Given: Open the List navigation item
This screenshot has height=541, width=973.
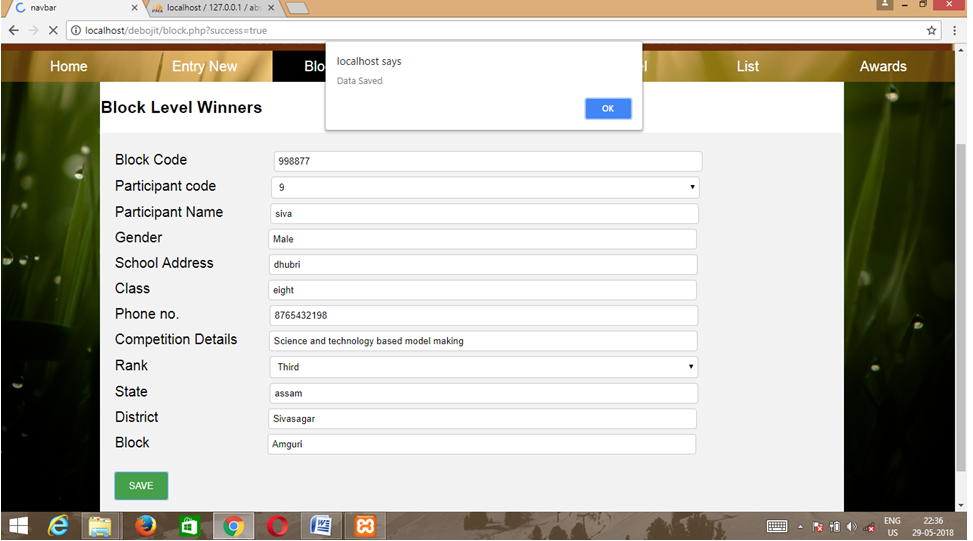Looking at the screenshot, I should pyautogui.click(x=747, y=66).
